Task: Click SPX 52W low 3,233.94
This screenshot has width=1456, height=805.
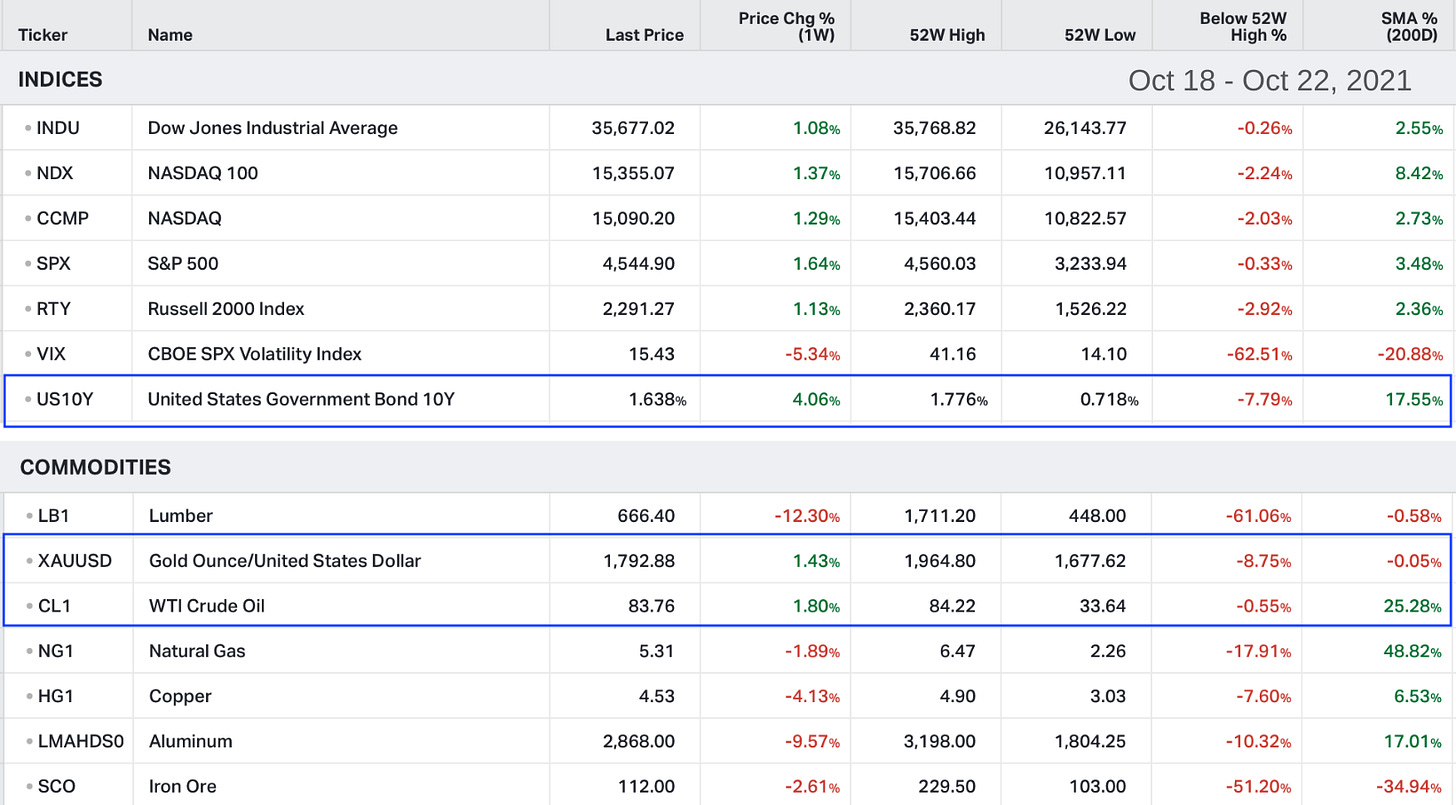Action: pyautogui.click(x=1090, y=263)
